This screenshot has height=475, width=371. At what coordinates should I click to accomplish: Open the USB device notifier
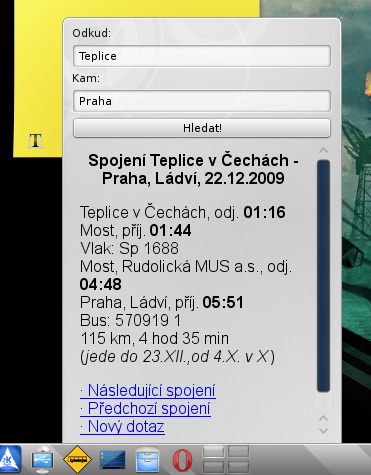click(x=42, y=459)
